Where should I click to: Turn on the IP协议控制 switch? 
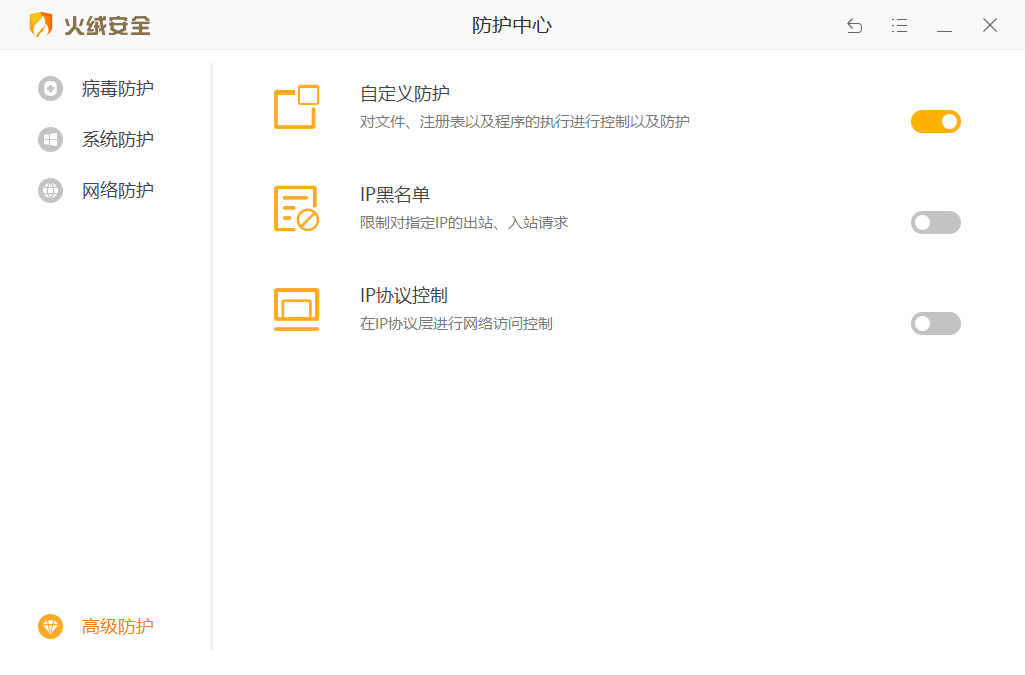point(935,323)
